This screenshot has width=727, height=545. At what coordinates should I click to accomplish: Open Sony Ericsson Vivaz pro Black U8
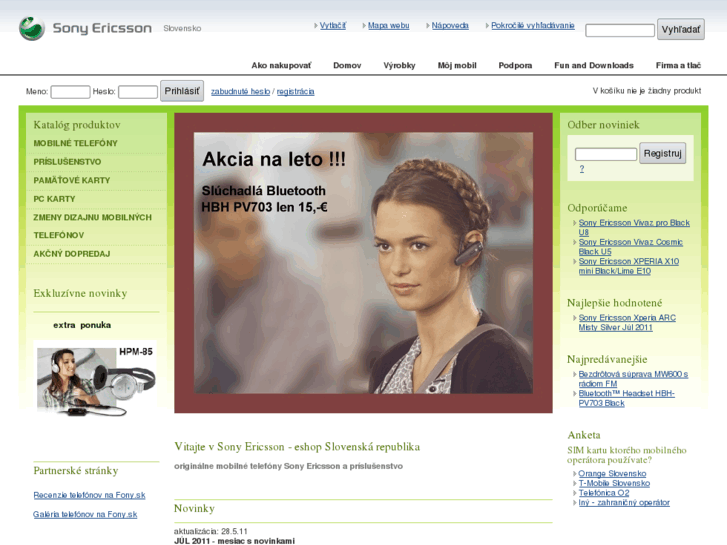pyautogui.click(x=634, y=228)
